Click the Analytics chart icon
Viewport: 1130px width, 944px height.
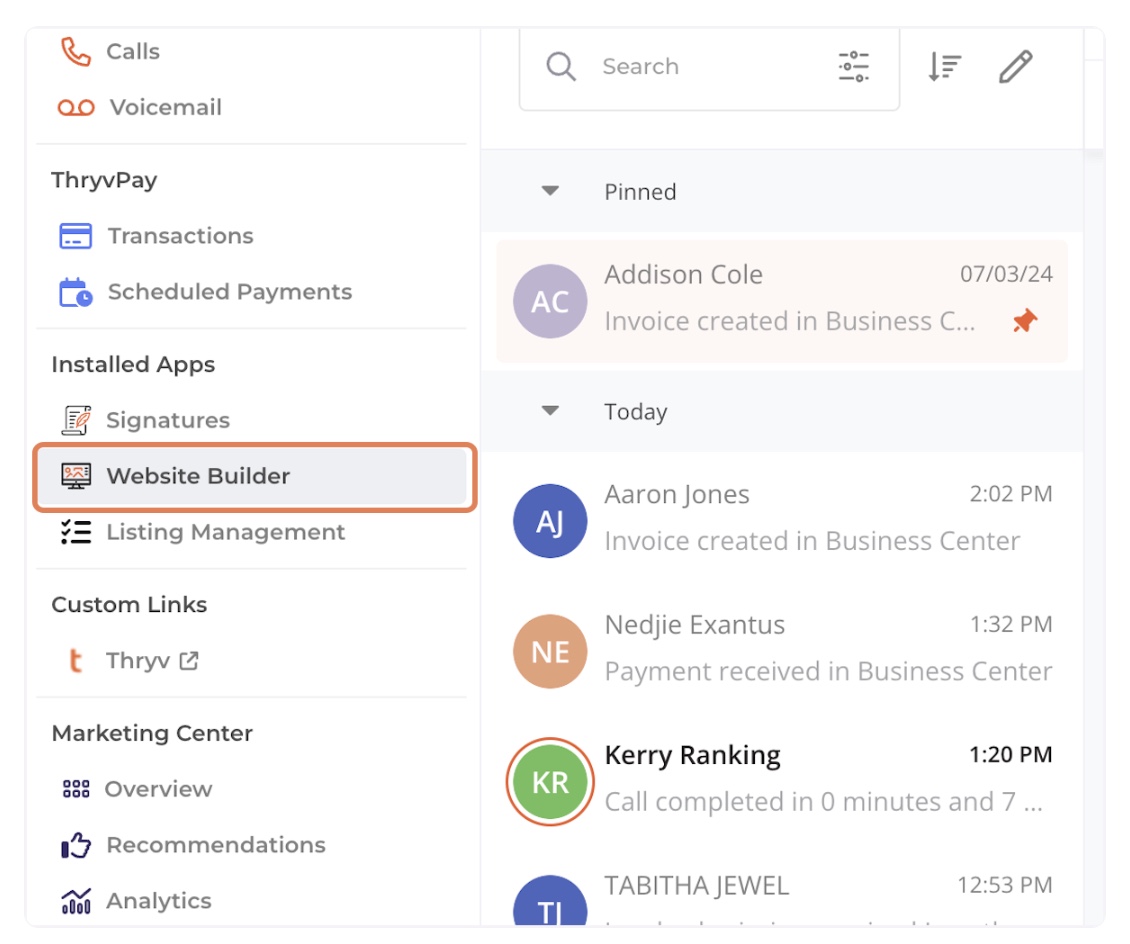(x=76, y=900)
